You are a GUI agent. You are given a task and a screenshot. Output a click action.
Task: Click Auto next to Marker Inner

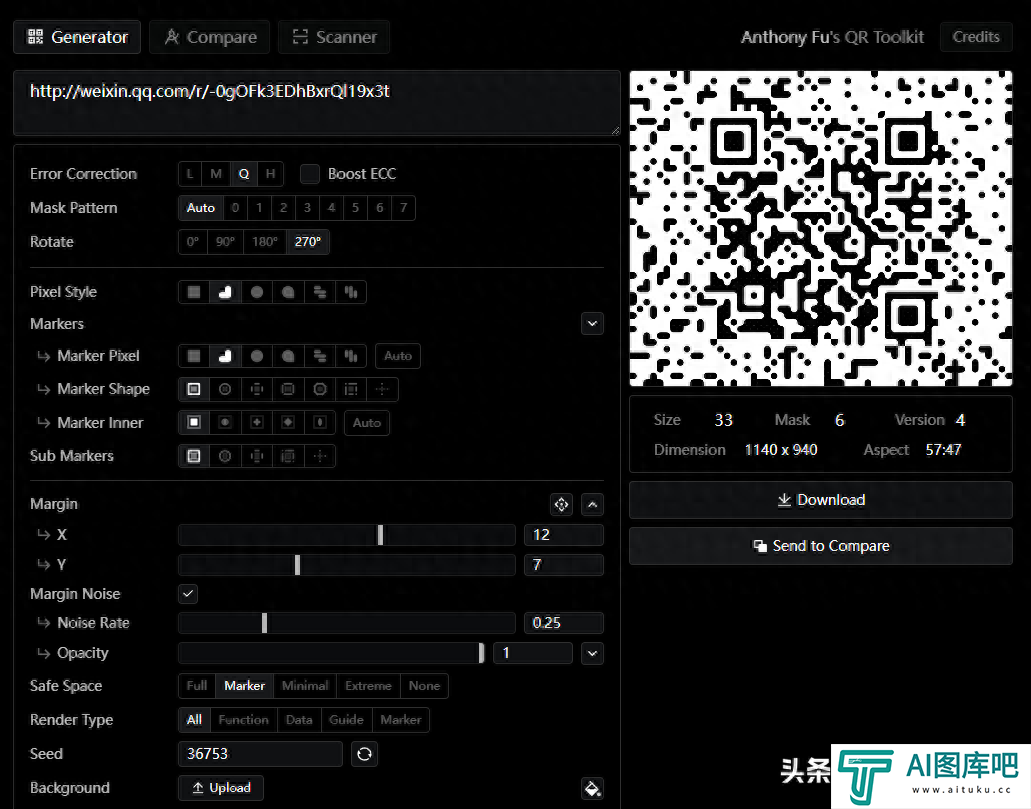pos(367,422)
